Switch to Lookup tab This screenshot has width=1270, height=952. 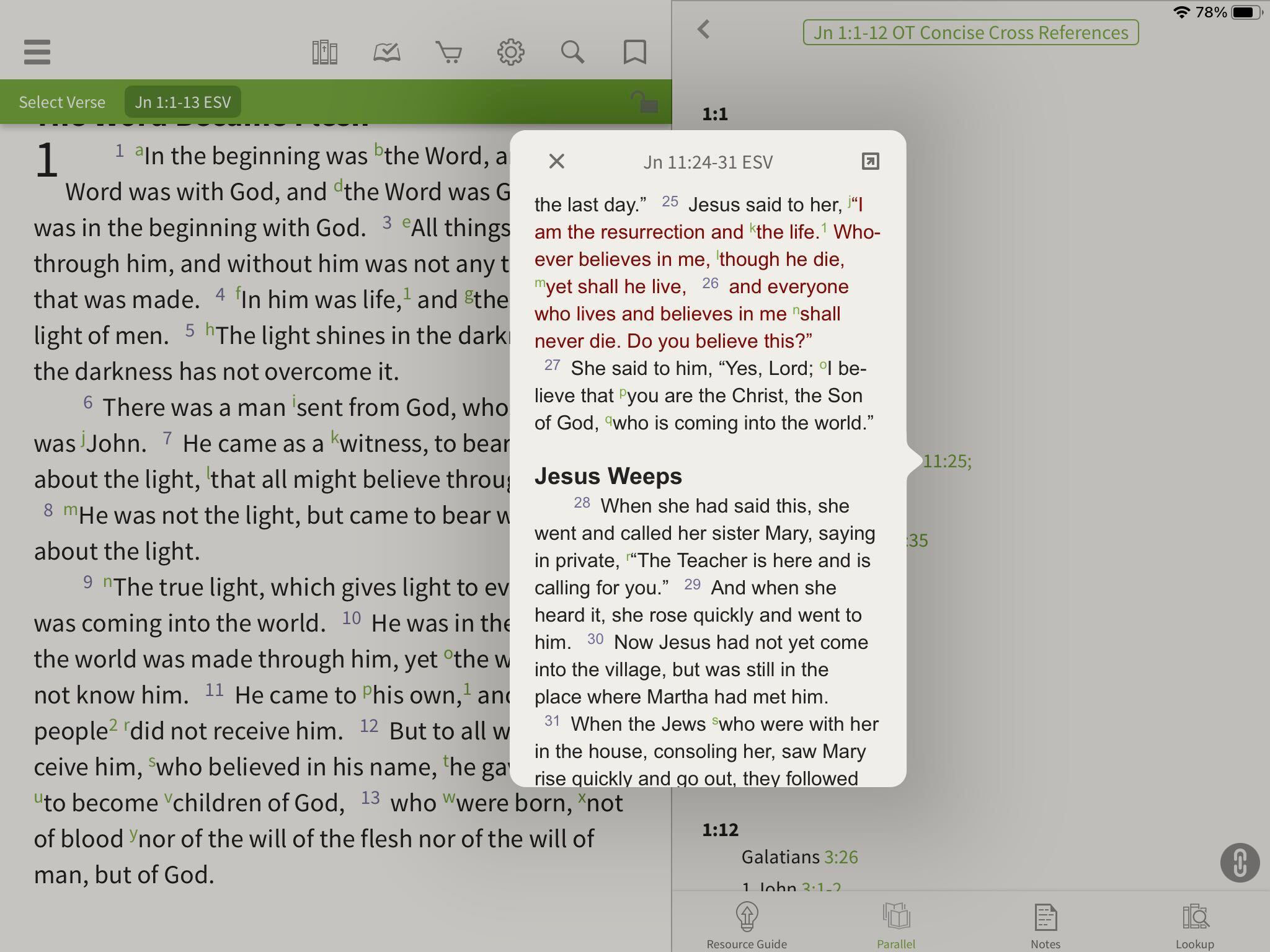(1195, 925)
